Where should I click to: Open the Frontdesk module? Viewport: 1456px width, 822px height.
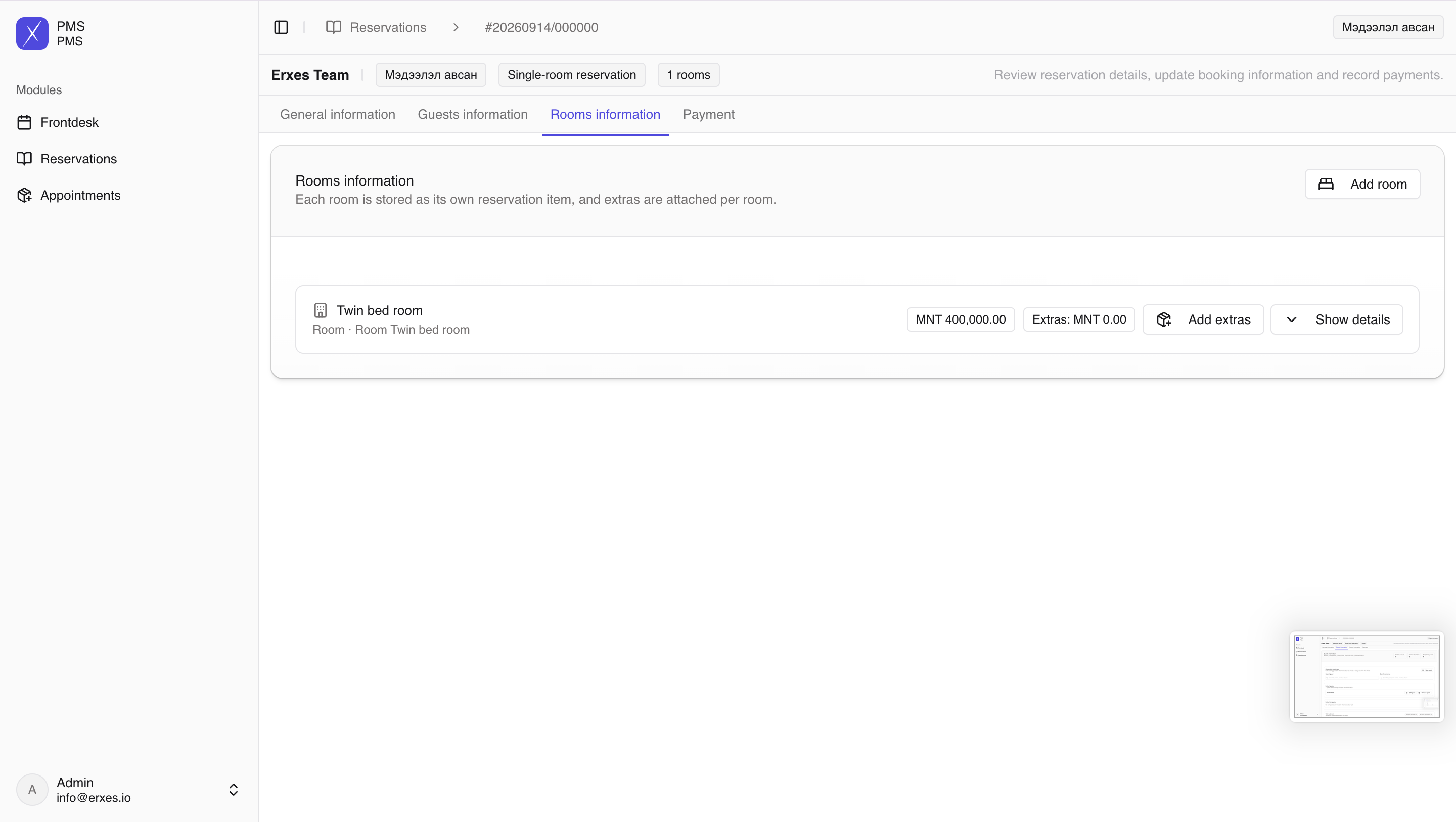pyautogui.click(x=70, y=122)
